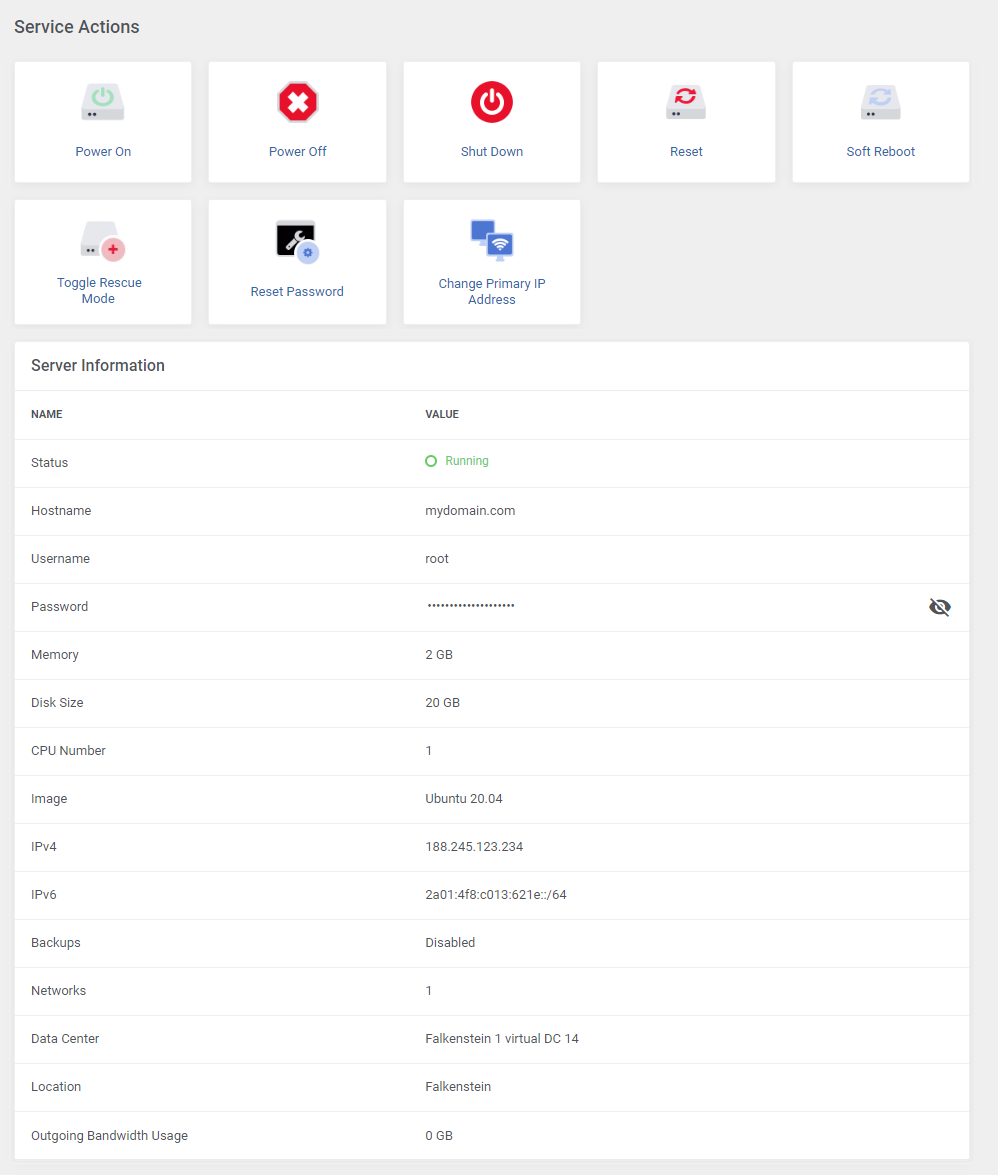Click the Image row label
998x1175 pixels.
pos(49,798)
